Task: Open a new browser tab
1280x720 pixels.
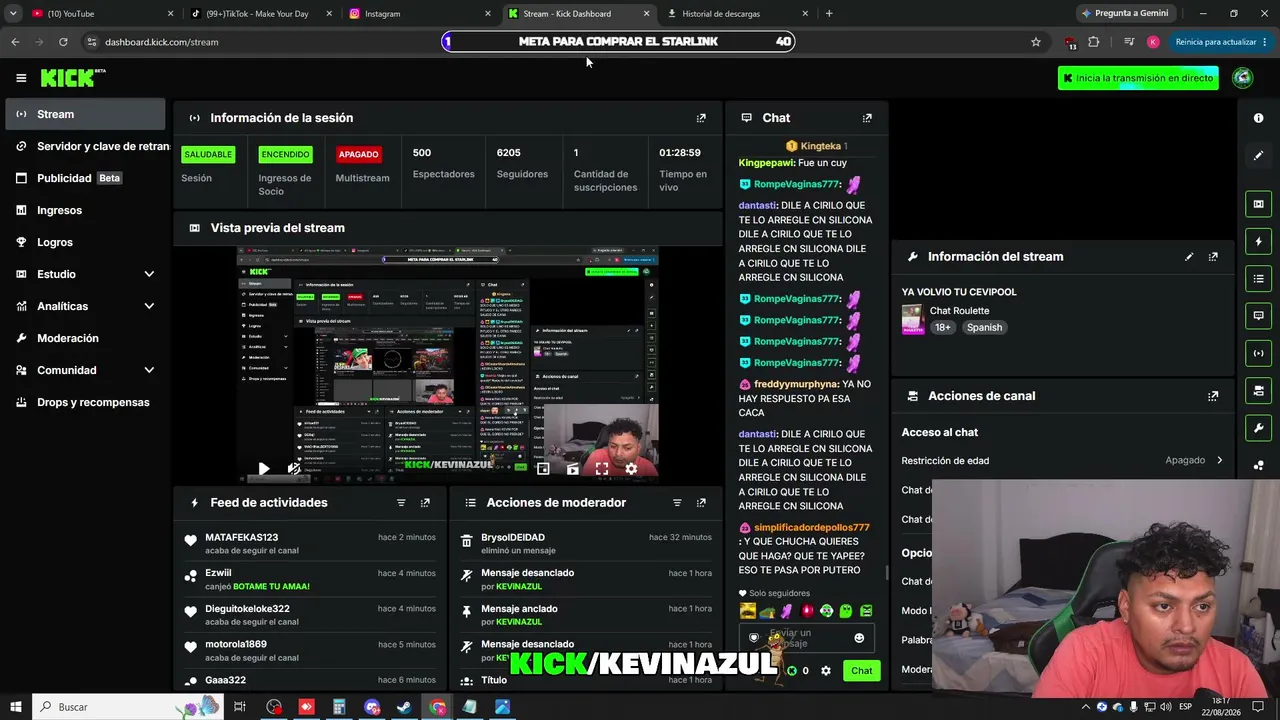Action: pyautogui.click(x=829, y=14)
